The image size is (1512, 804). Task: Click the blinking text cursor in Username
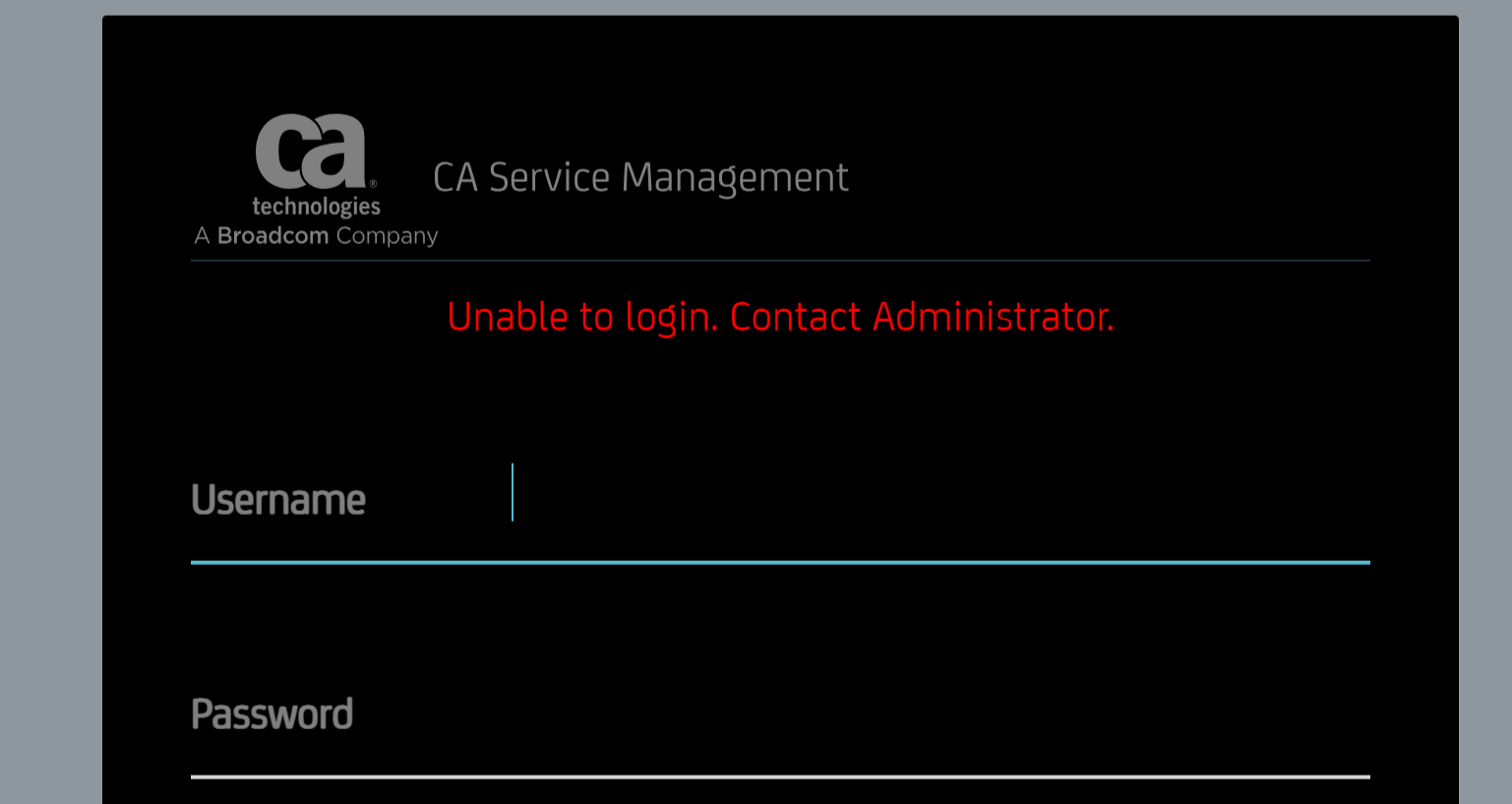coord(513,492)
